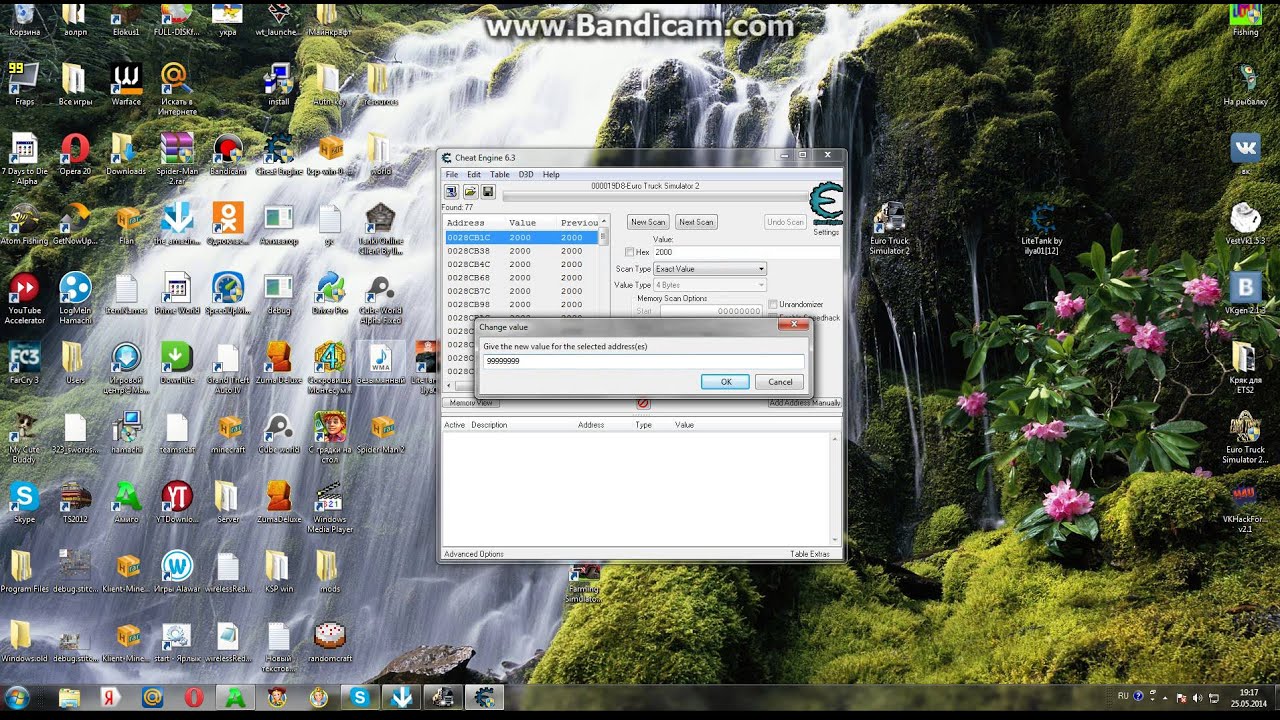The image size is (1280, 720).
Task: Open the Value Type 4 Bytes dropdown
Action: pyautogui.click(x=710, y=285)
